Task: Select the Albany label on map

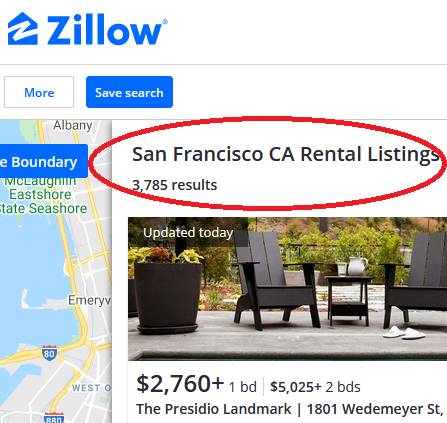Action: 73,125
